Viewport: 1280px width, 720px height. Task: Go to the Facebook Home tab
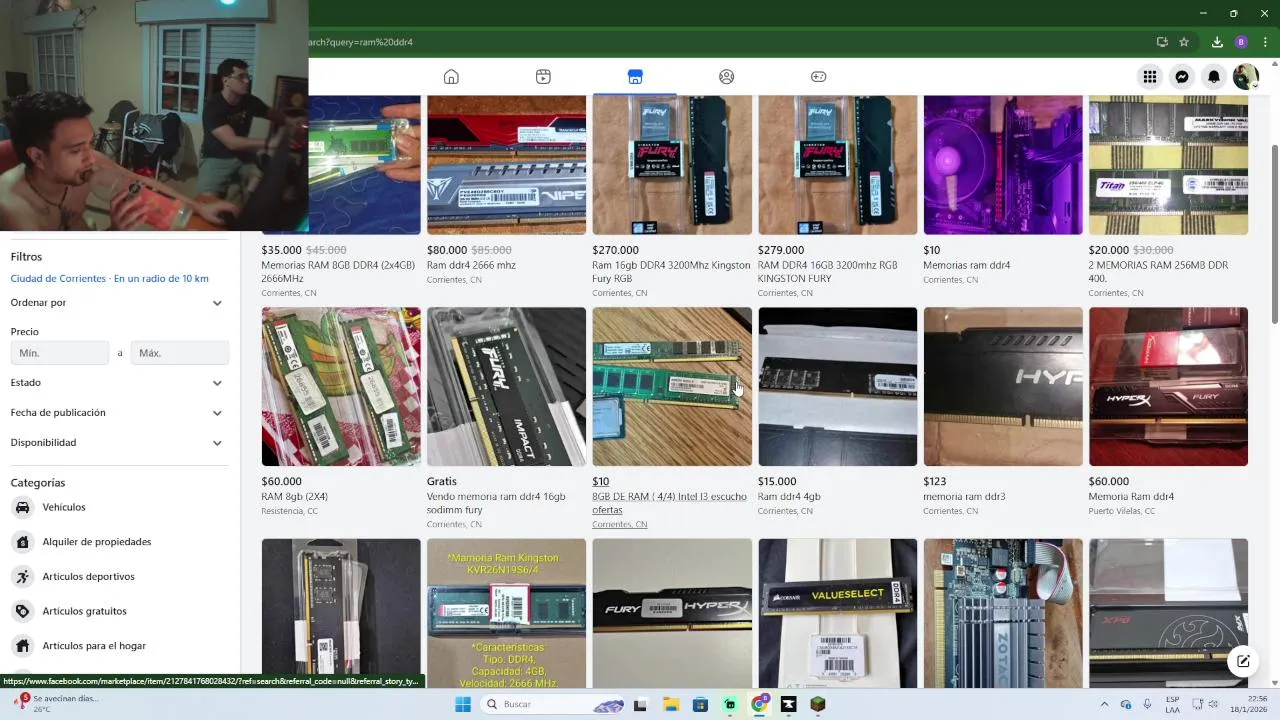451,77
